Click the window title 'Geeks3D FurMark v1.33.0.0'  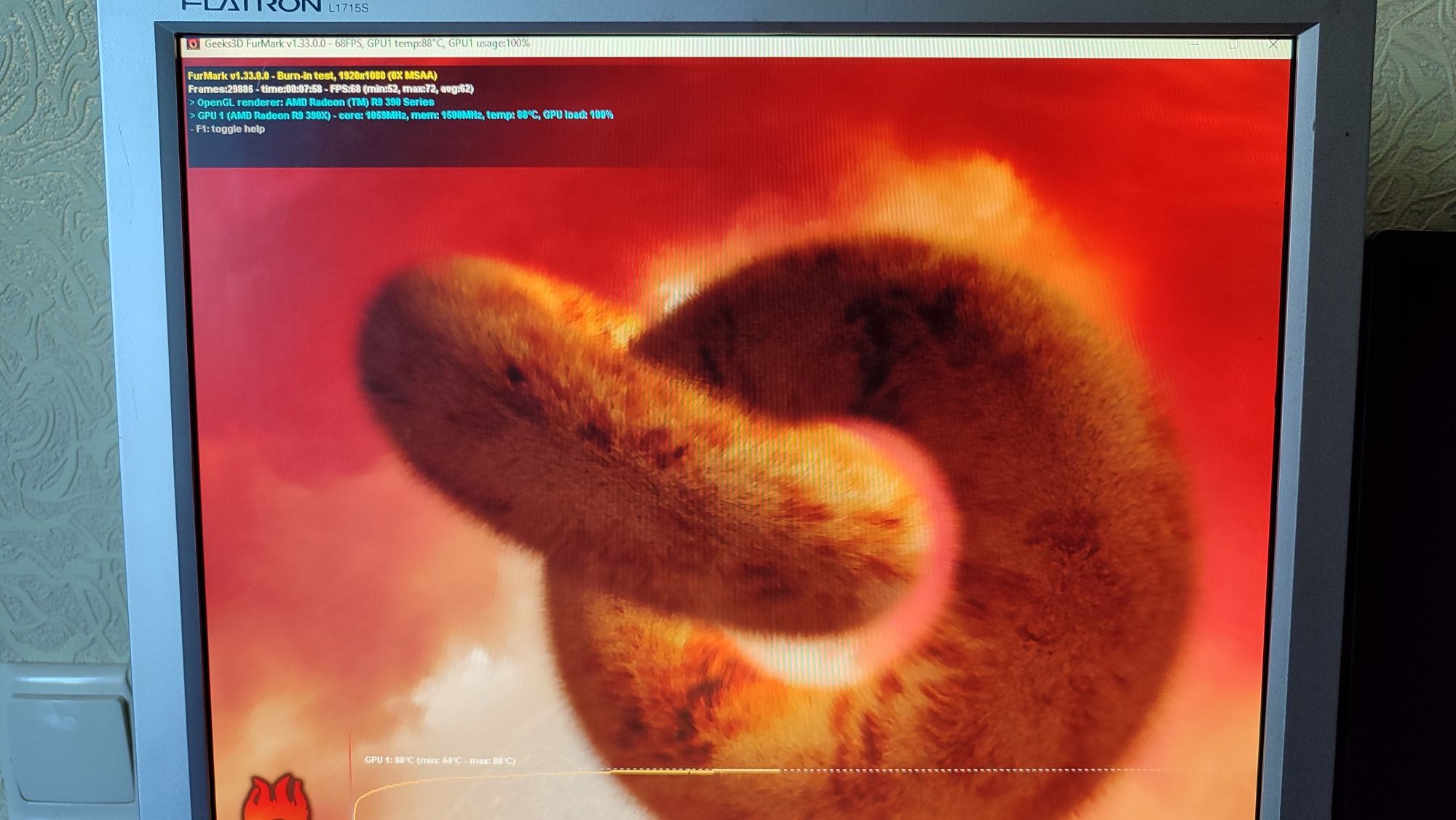pyautogui.click(x=265, y=44)
